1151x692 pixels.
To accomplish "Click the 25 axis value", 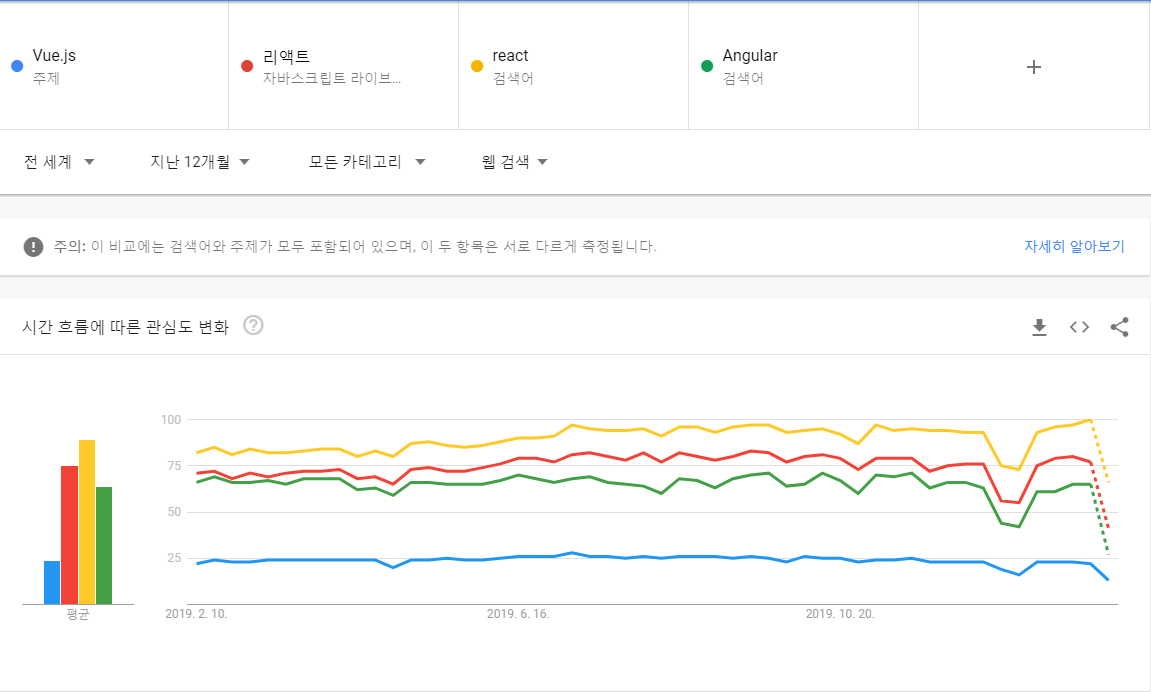I will (x=174, y=558).
